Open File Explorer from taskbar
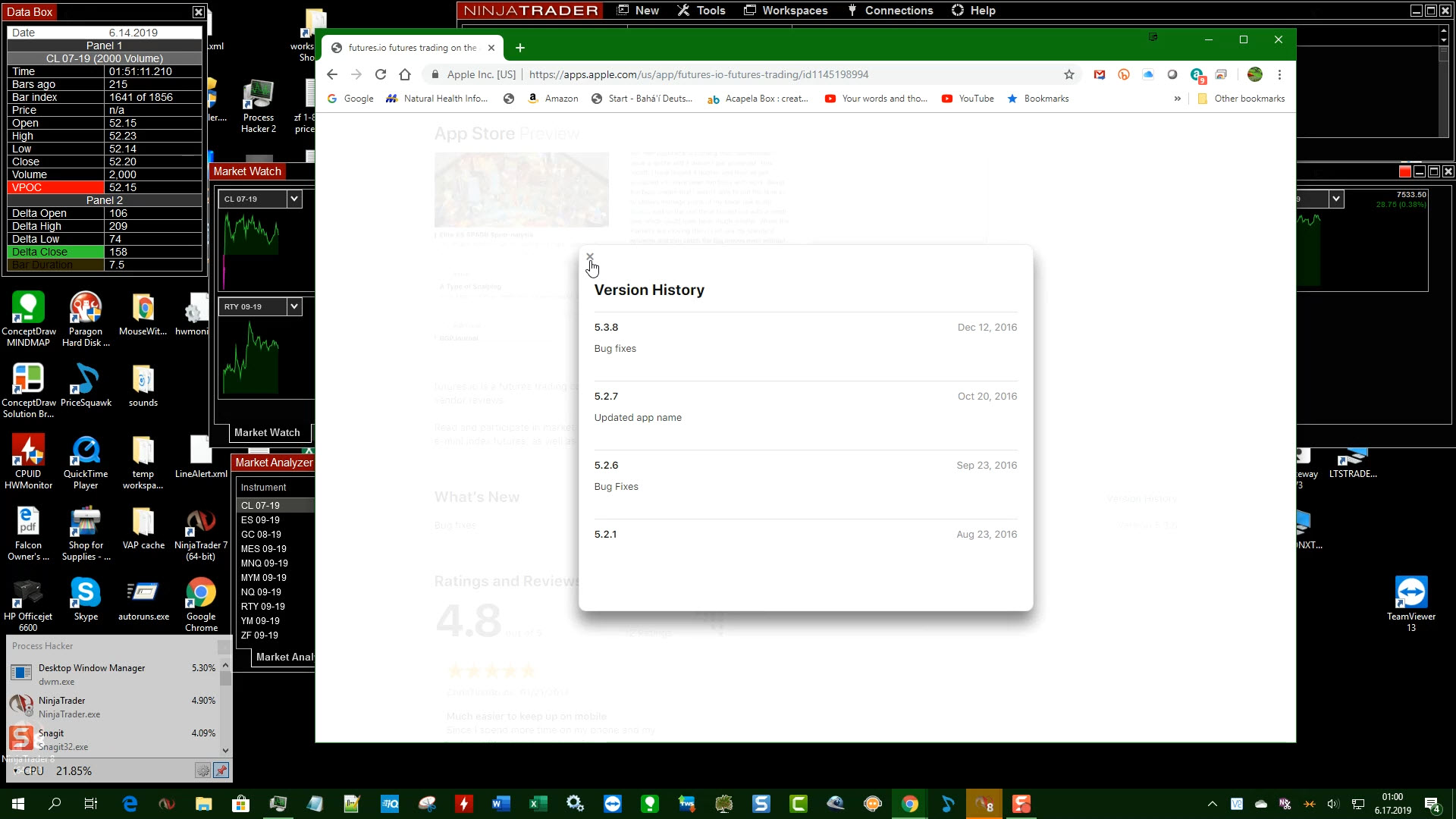 coord(204,804)
